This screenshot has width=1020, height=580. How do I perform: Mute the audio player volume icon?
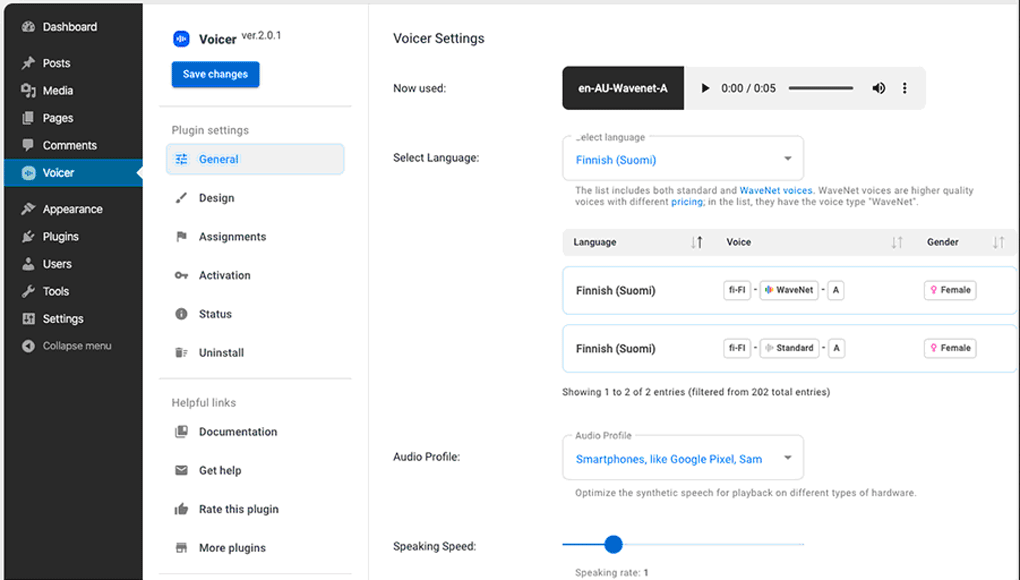click(878, 88)
